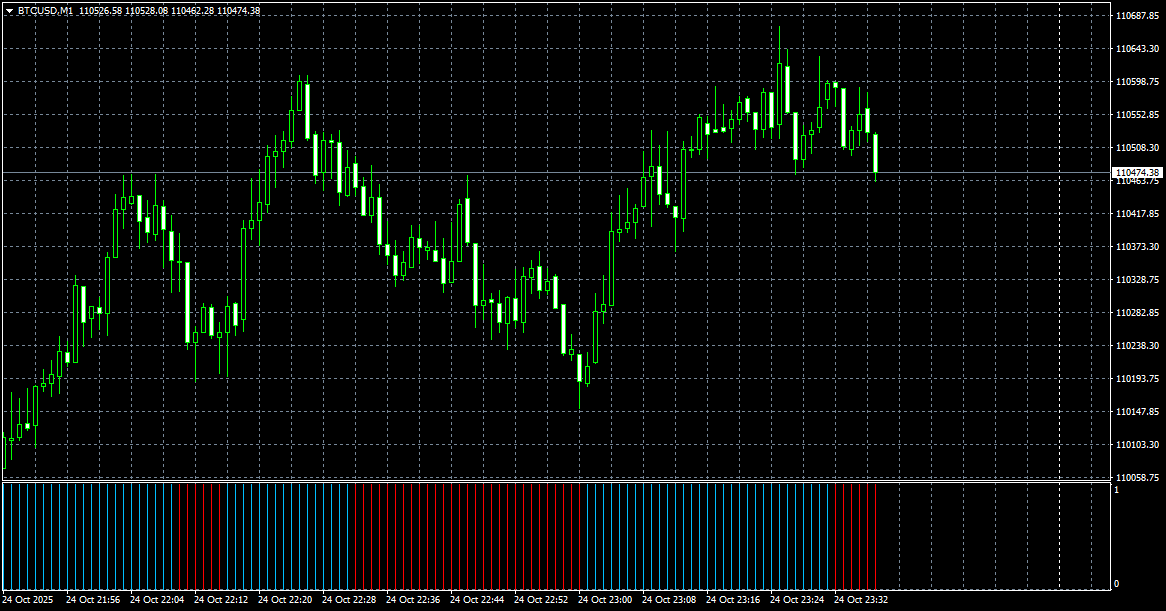The height and width of the screenshot is (611, 1166).
Task: Click the first blue indicator histogram bar
Action: coord(4,535)
